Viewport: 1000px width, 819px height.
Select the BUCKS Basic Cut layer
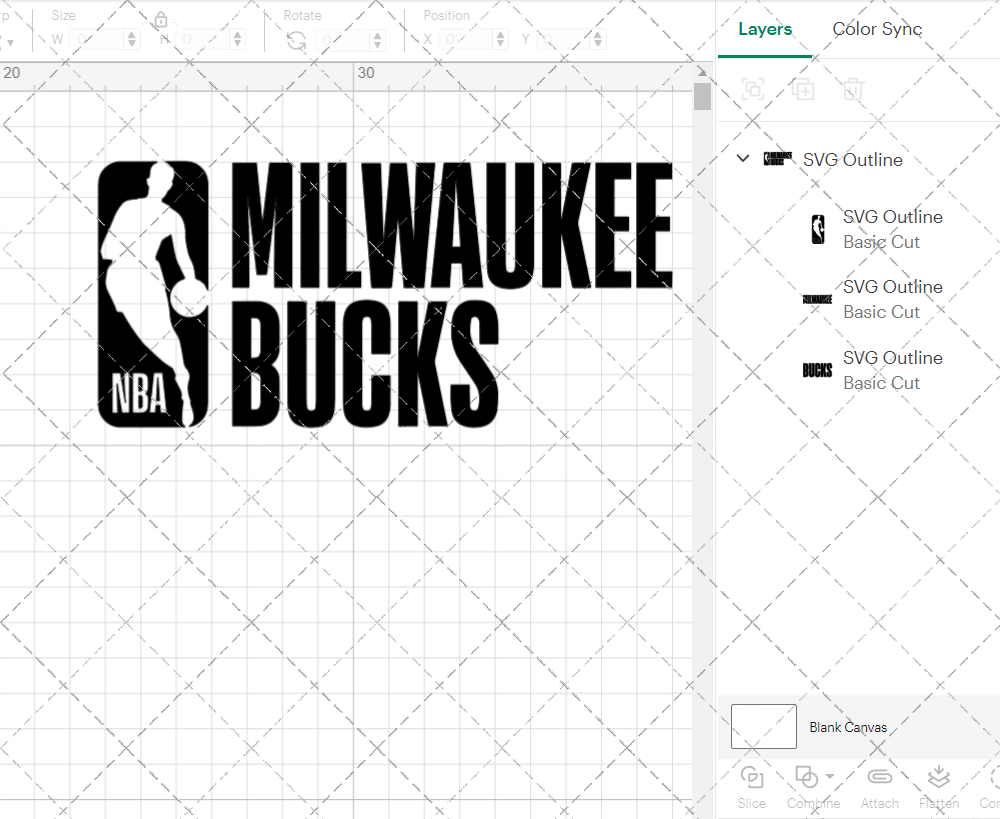click(x=893, y=370)
